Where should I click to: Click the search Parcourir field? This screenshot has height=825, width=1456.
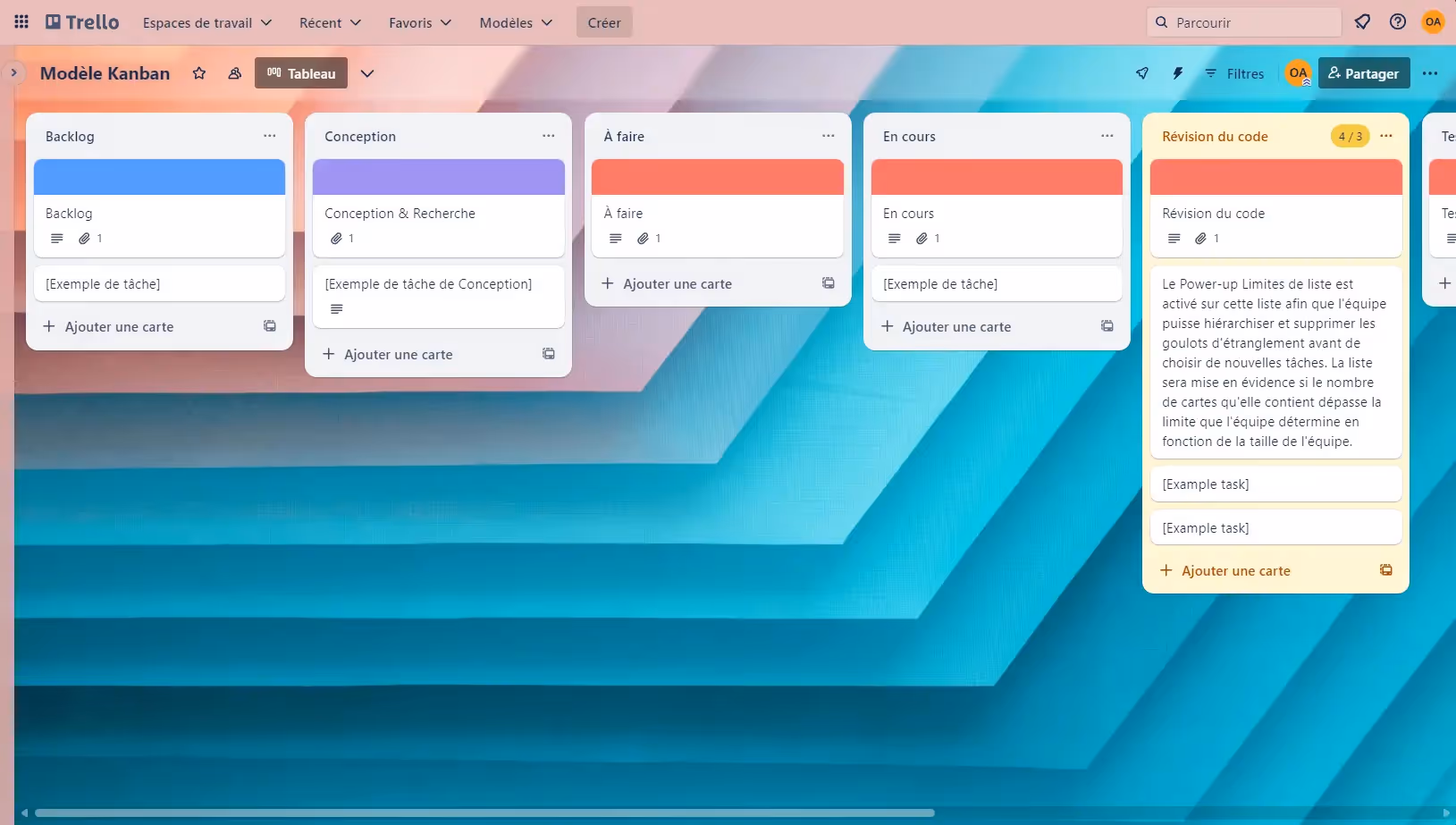click(1242, 21)
